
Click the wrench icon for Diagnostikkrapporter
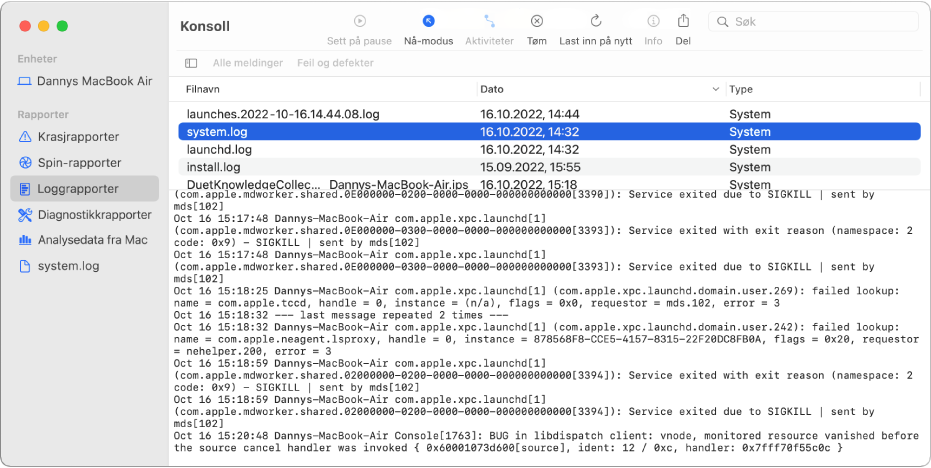coord(25,214)
